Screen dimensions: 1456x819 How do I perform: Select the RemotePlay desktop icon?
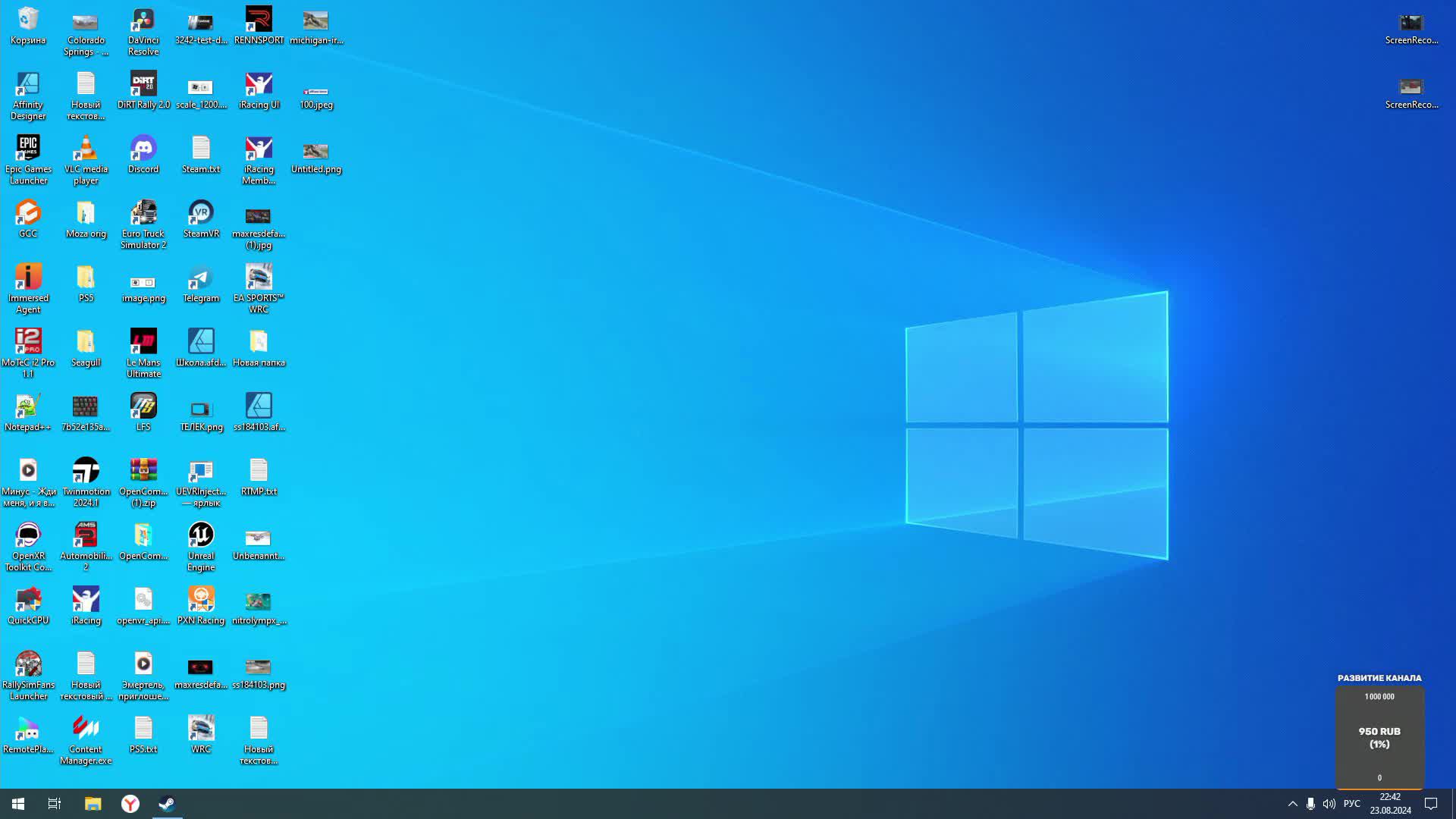click(28, 735)
